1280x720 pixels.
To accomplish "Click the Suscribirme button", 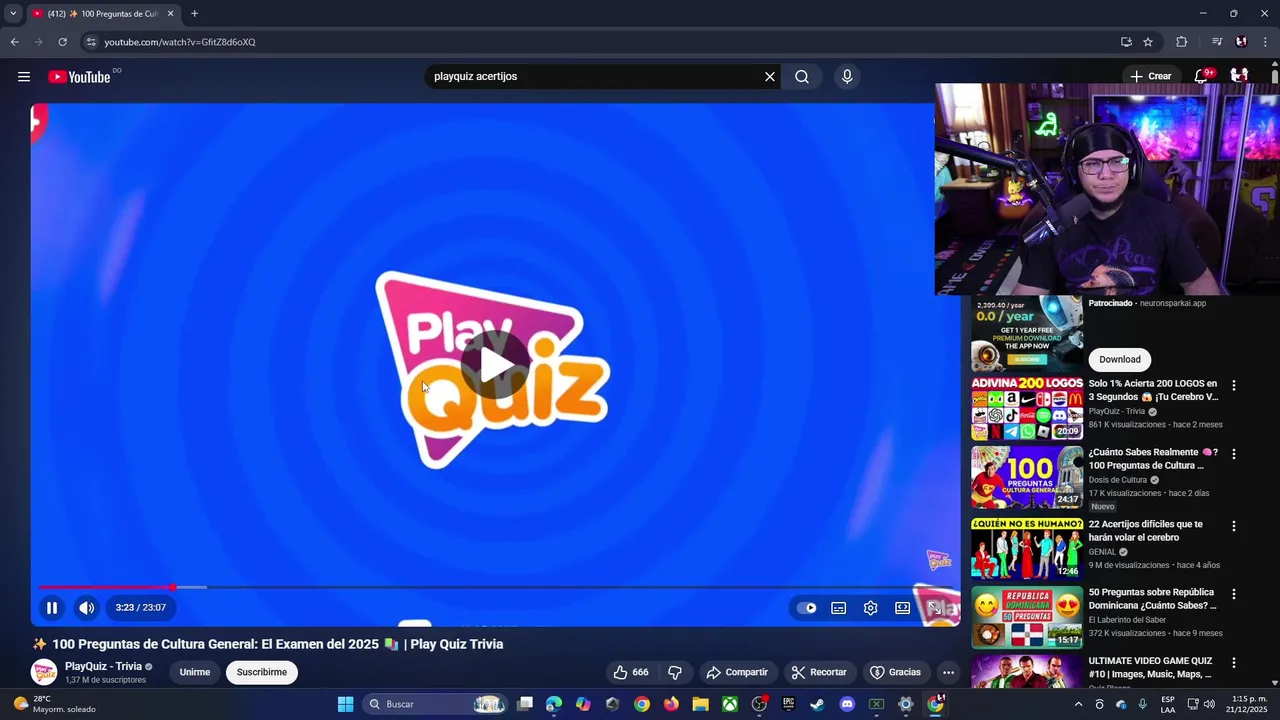I will pyautogui.click(x=262, y=673).
